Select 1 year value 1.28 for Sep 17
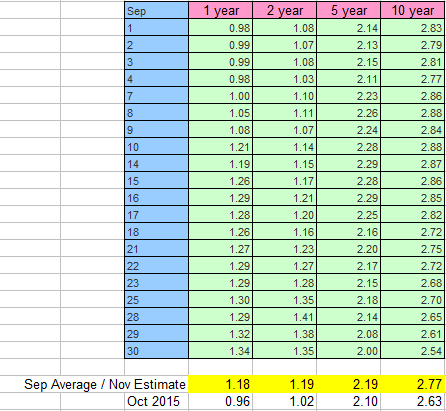 (221, 214)
